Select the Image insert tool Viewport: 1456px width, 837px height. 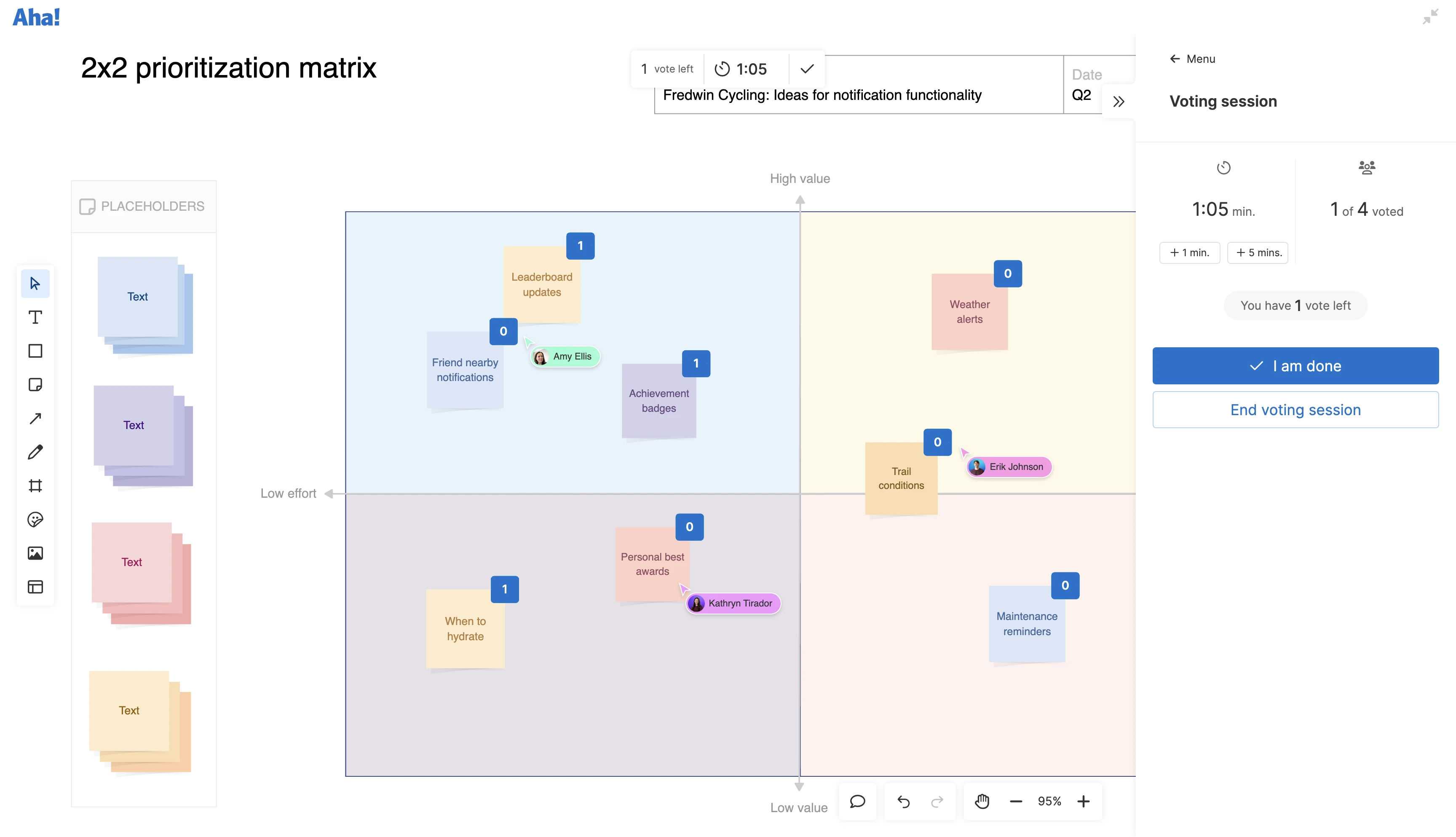(36, 553)
